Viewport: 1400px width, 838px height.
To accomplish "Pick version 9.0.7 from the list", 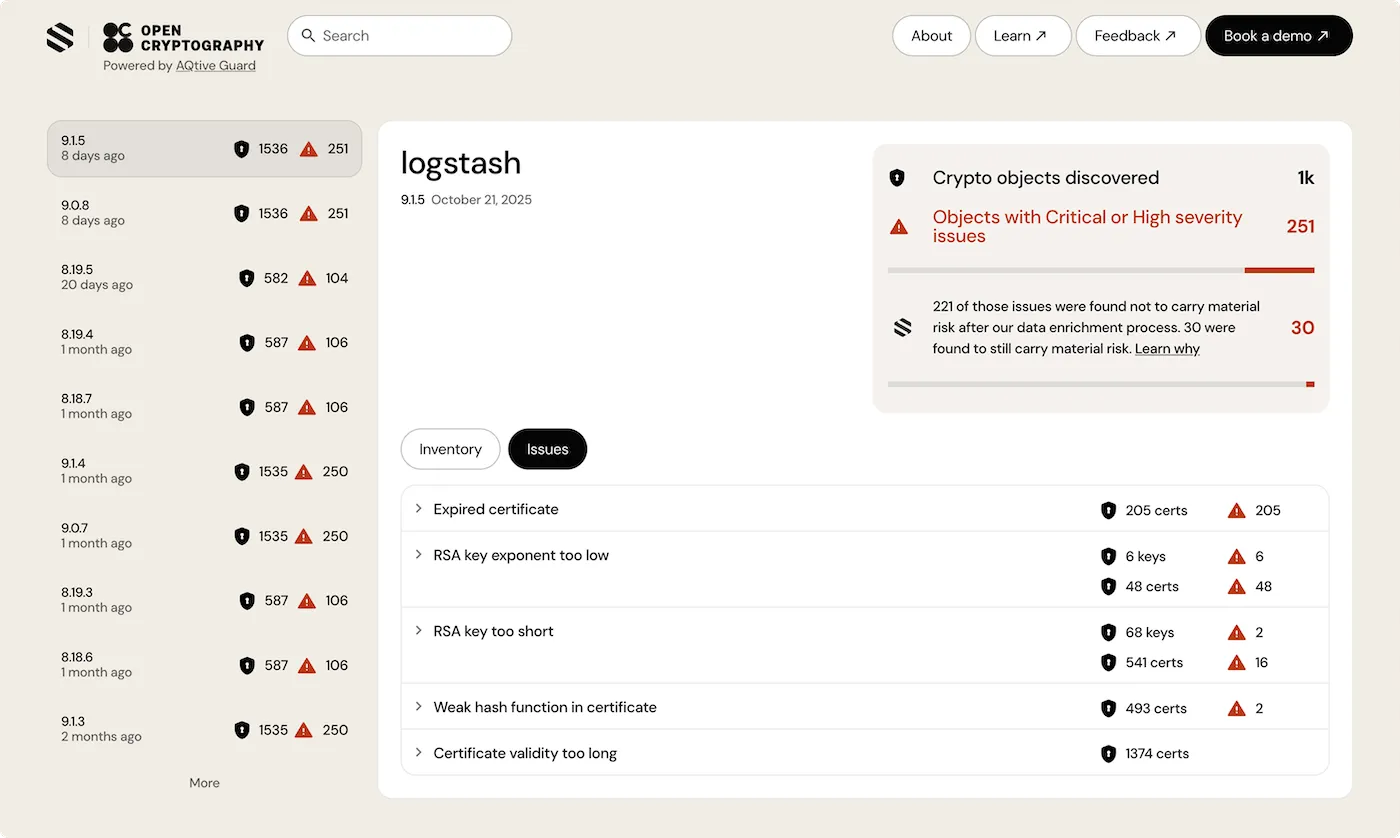I will [x=205, y=536].
